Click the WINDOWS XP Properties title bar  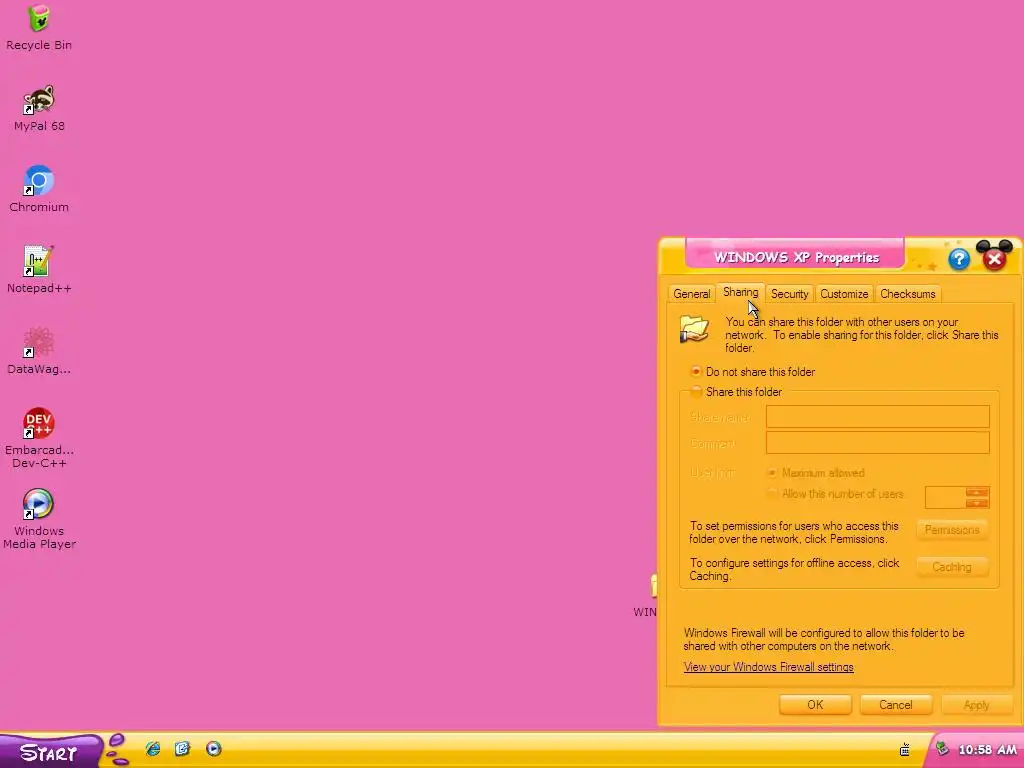coord(796,257)
